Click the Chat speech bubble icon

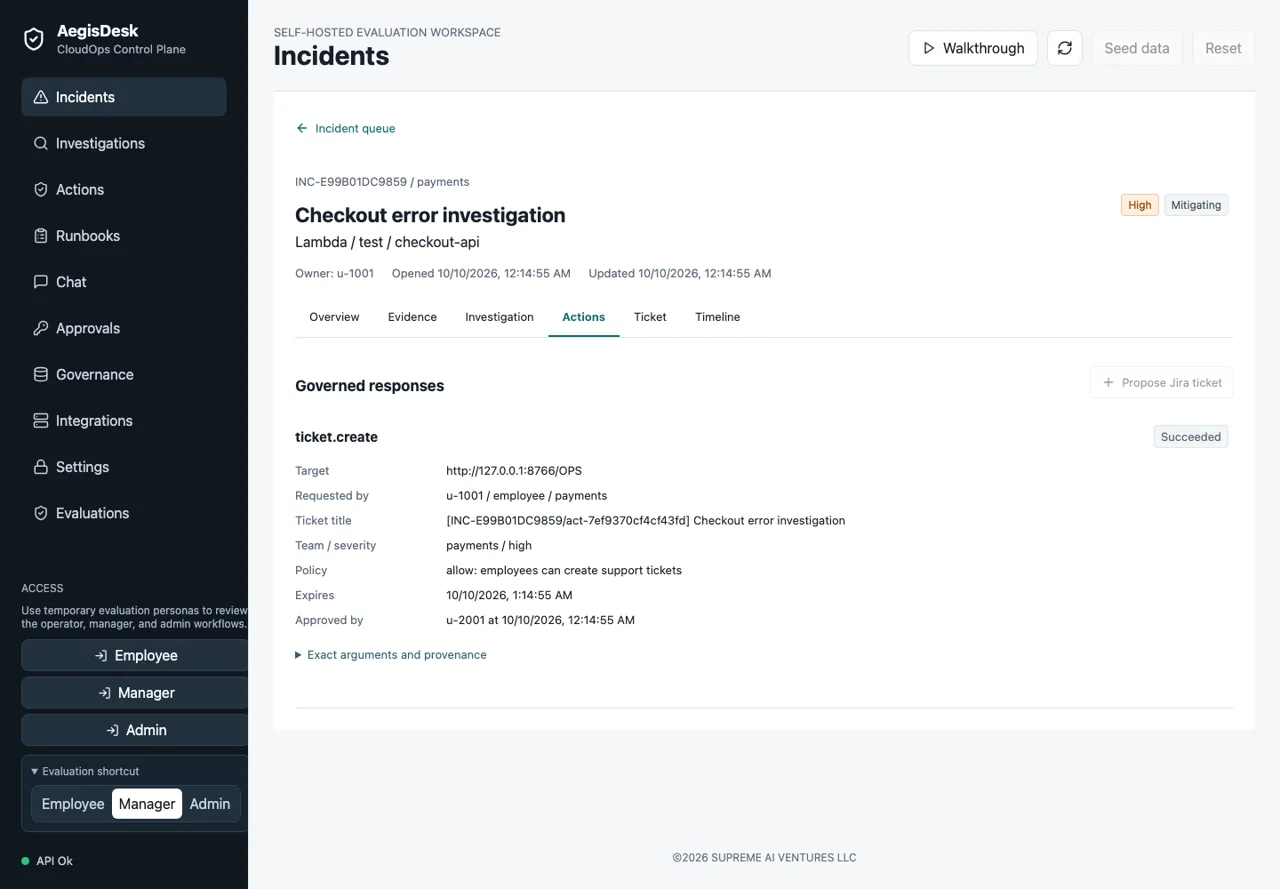click(x=41, y=282)
